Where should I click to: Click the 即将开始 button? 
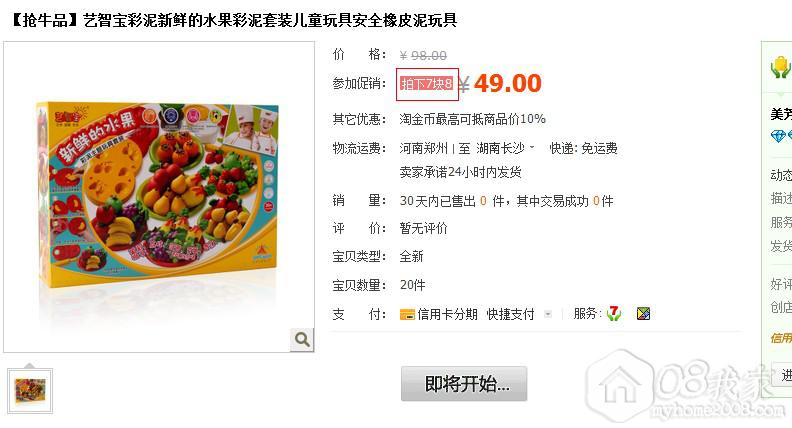[464, 384]
